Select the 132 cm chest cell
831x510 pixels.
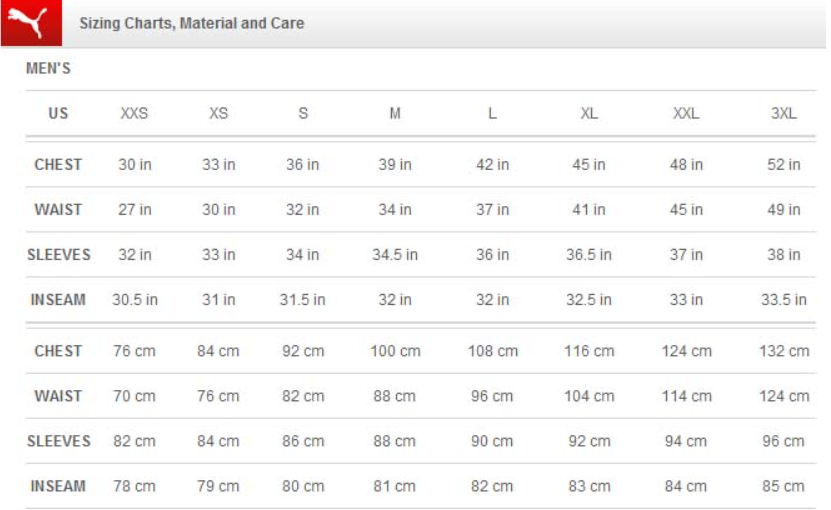click(x=784, y=351)
